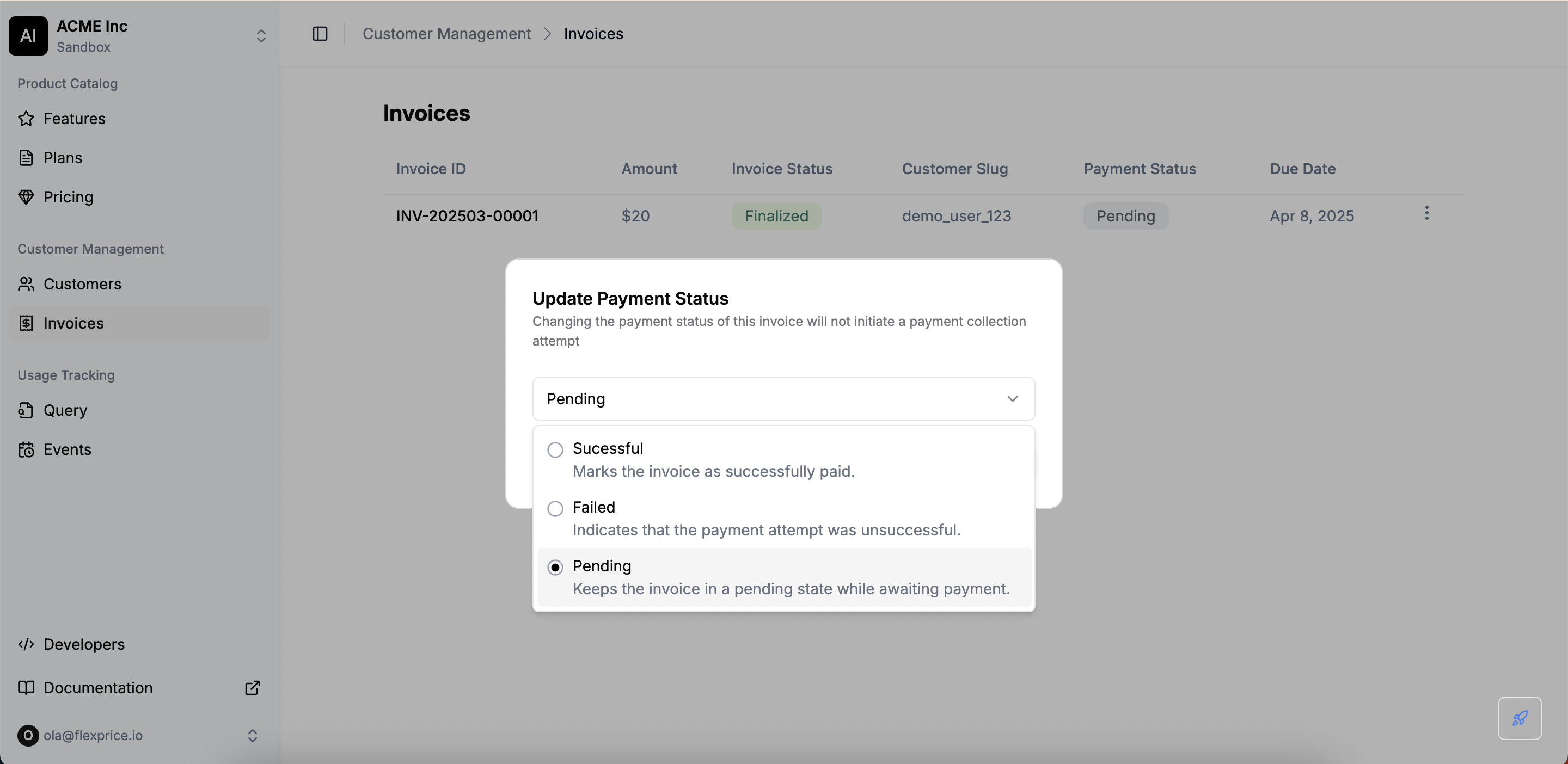Click the Finalized invoice status badge
The width and height of the screenshot is (1568, 764).
click(775, 216)
